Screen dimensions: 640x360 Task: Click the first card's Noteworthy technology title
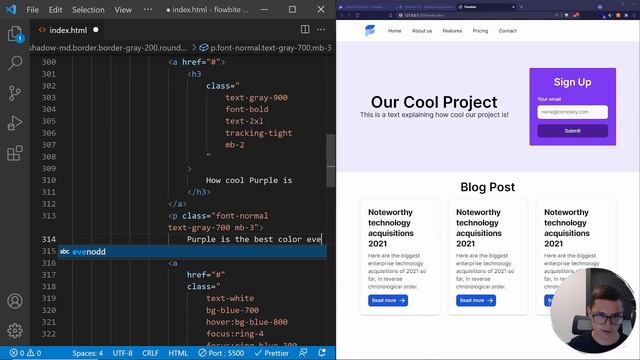coord(391,228)
